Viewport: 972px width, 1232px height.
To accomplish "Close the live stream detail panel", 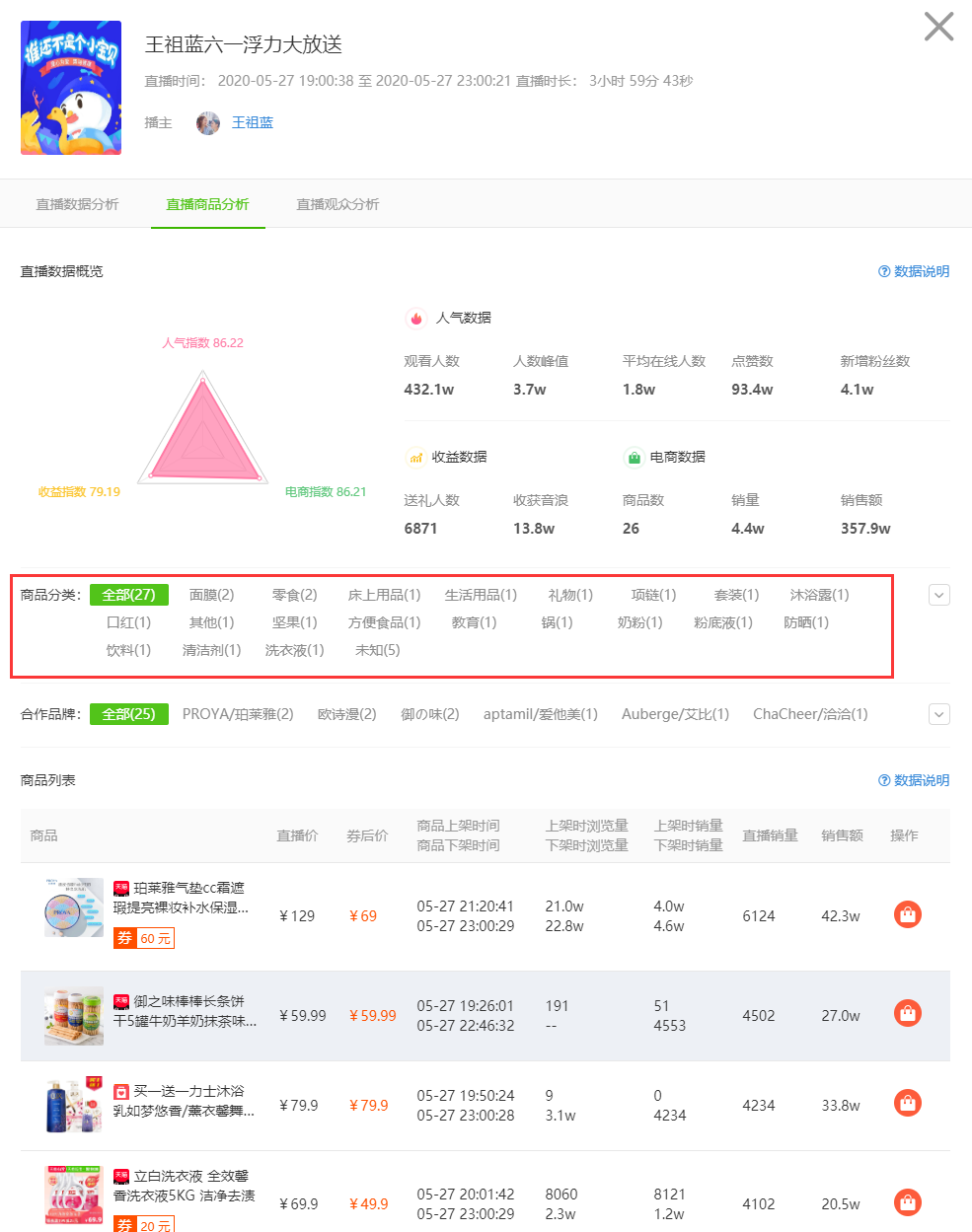I will [x=938, y=27].
